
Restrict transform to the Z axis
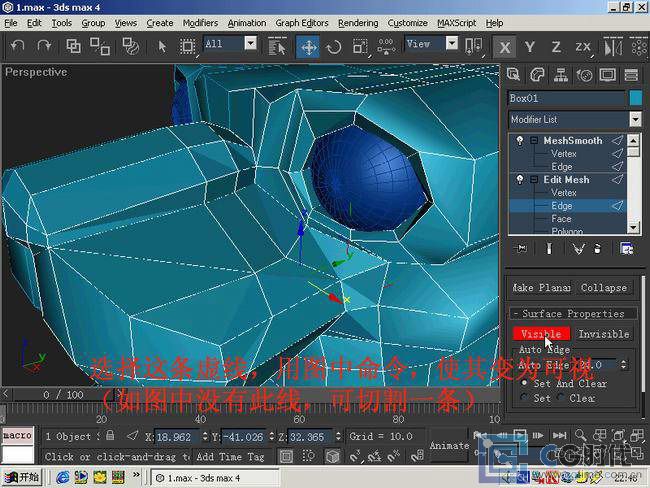(556, 47)
